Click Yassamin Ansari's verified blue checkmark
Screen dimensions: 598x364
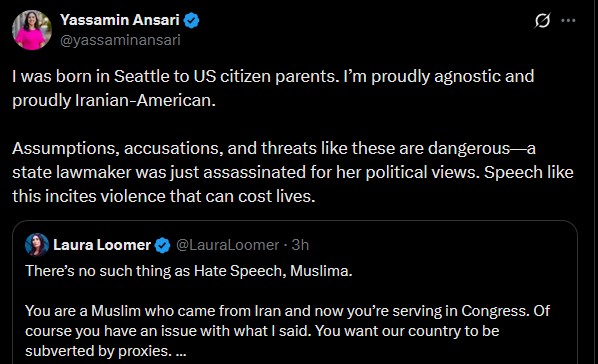pyautogui.click(x=191, y=20)
